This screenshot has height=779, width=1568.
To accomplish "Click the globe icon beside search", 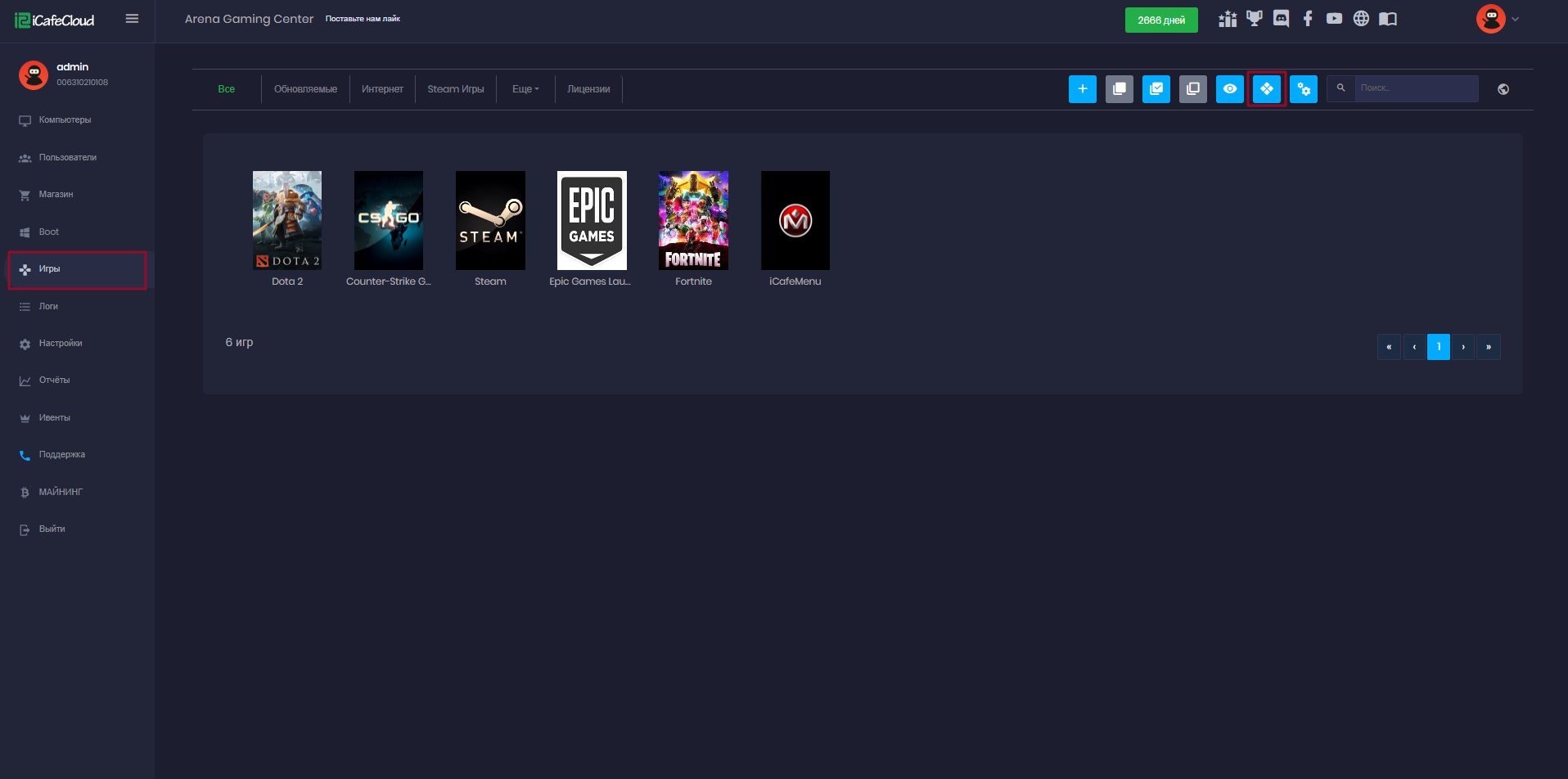I will click(x=1503, y=89).
